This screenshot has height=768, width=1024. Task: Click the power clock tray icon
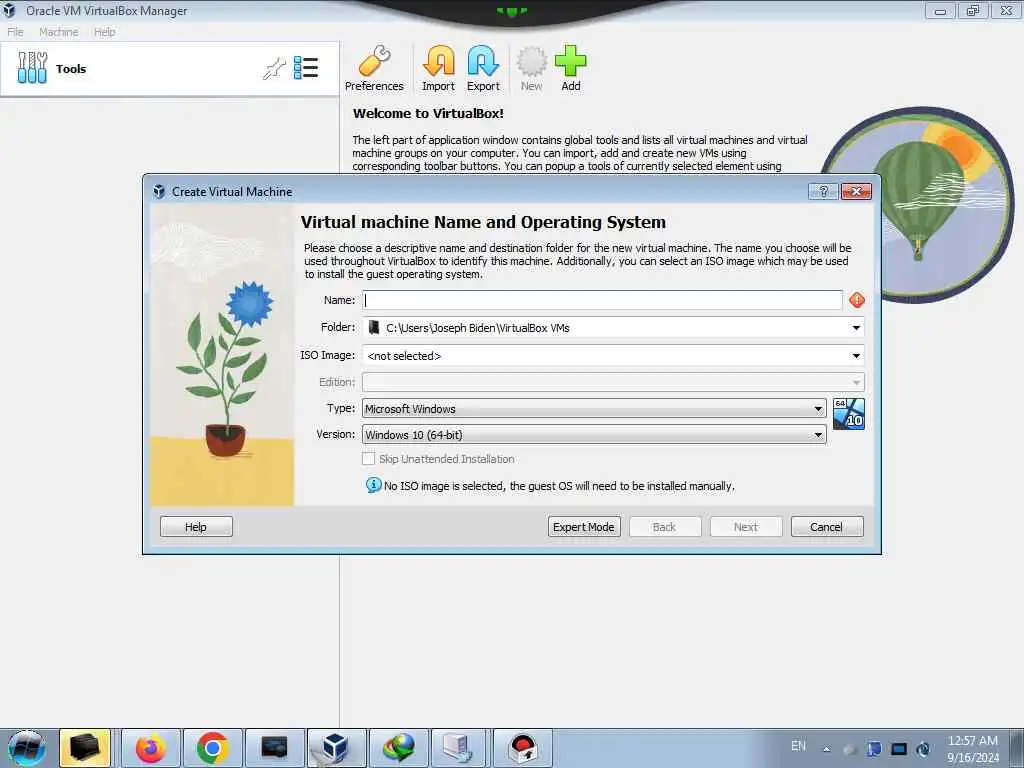click(923, 748)
